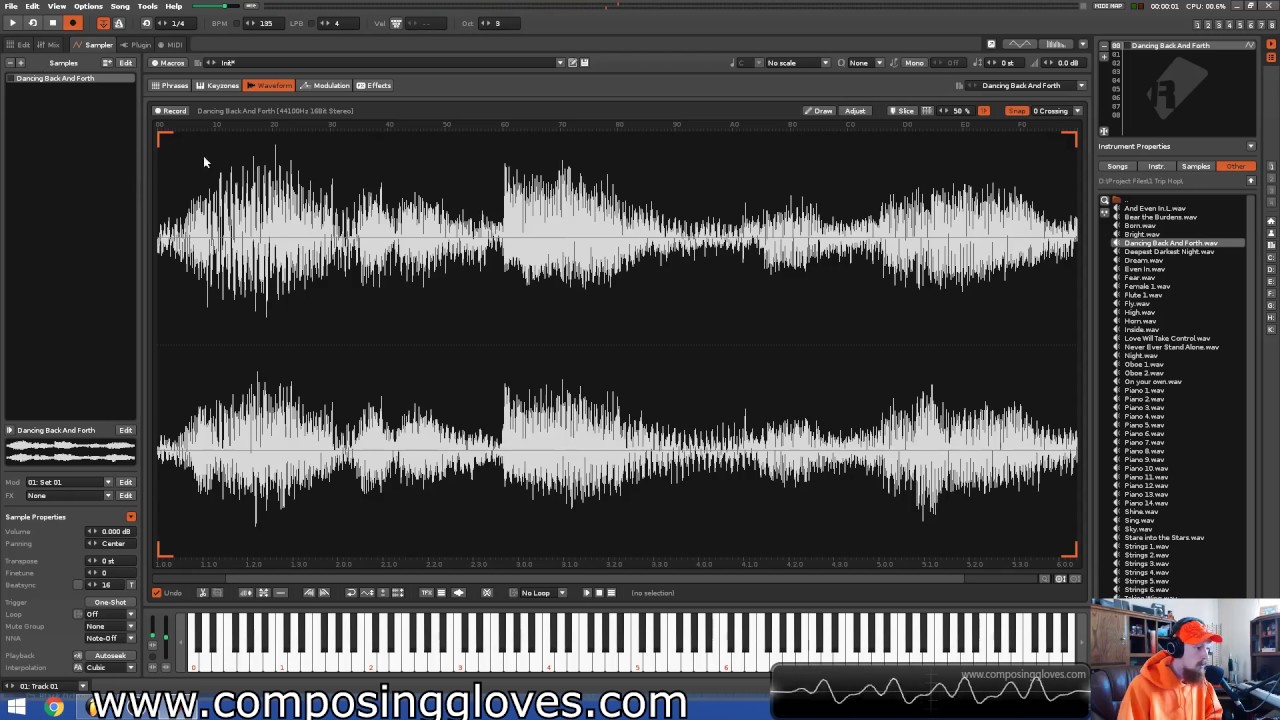
Task: Open the NNA Note-Off dropdown
Action: click(110, 638)
